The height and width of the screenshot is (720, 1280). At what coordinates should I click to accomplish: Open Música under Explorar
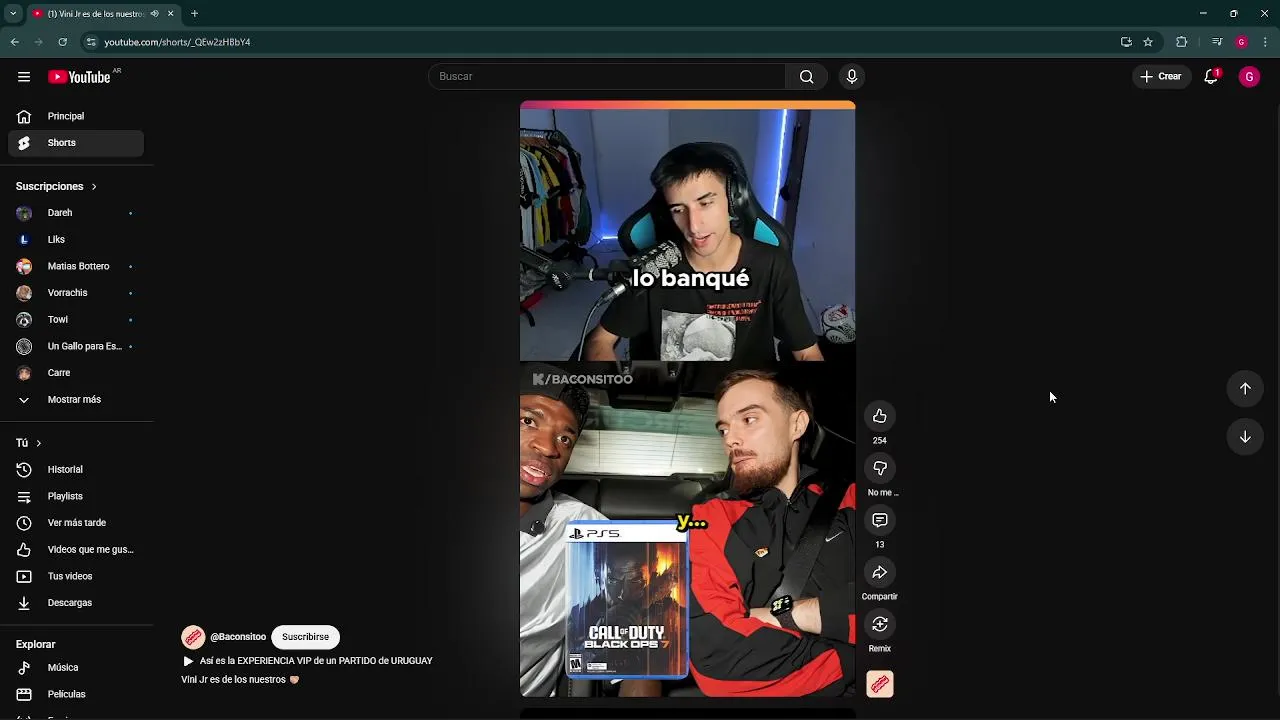pyautogui.click(x=76, y=668)
